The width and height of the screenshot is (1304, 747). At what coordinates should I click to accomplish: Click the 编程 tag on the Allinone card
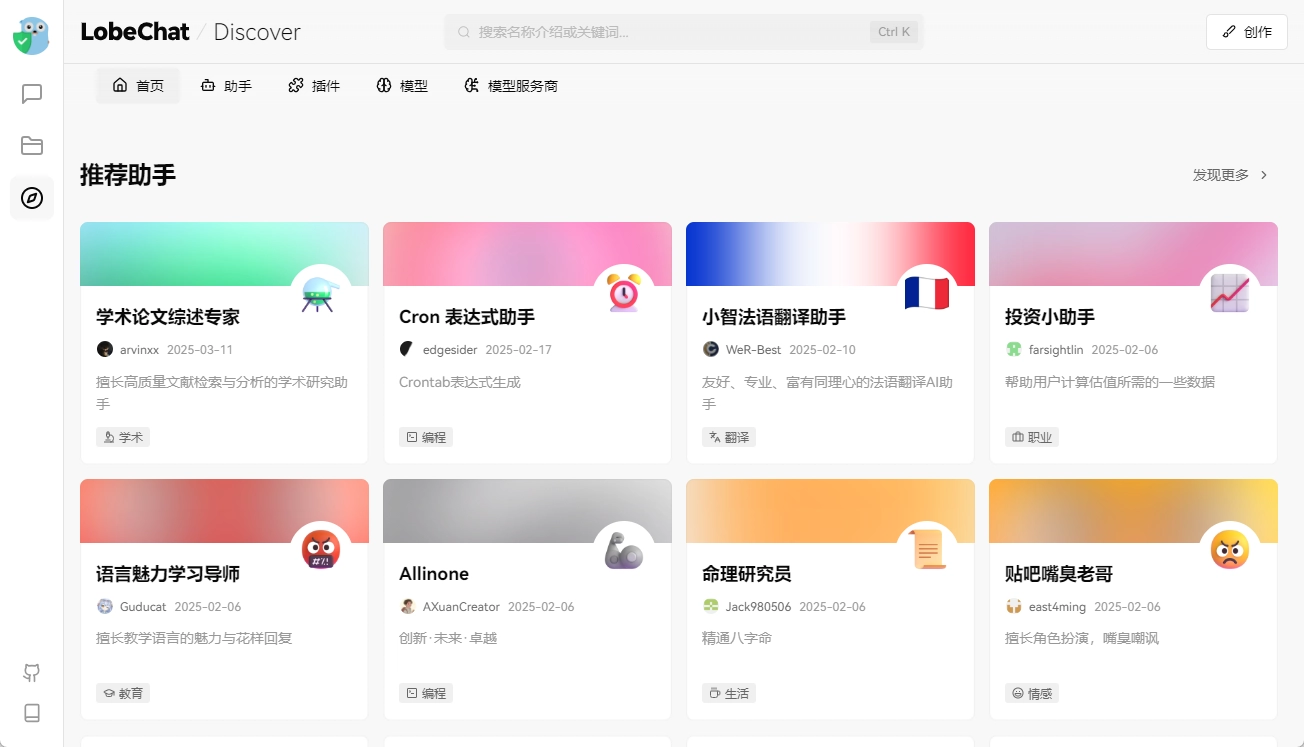click(x=426, y=692)
